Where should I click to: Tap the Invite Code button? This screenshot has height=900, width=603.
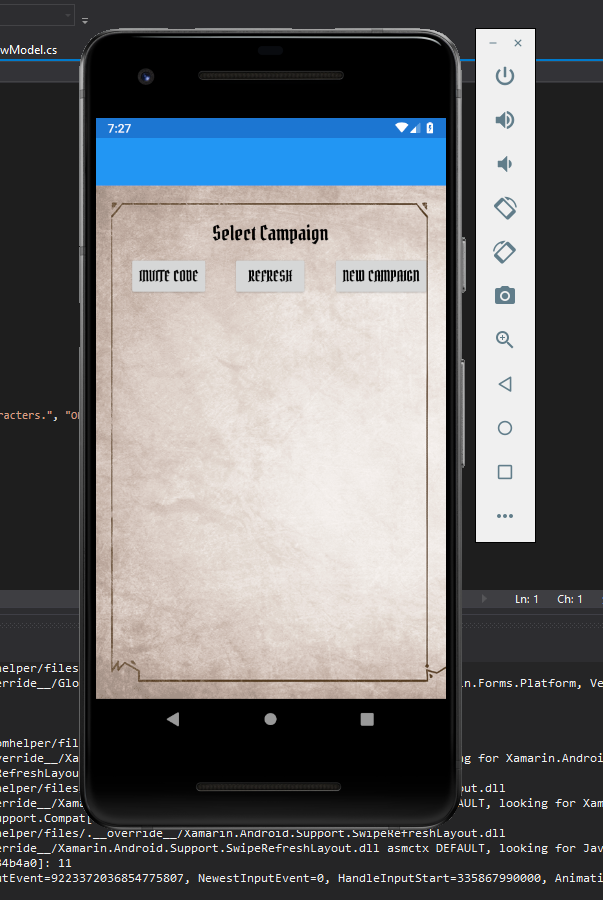(169, 276)
